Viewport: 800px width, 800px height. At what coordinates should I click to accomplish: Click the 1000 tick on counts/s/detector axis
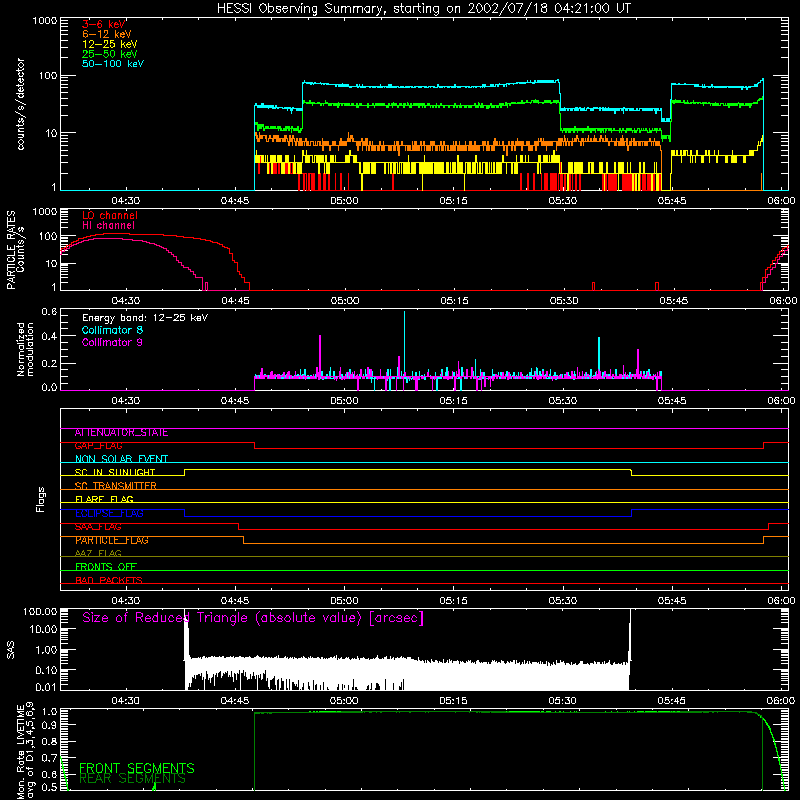point(45,21)
